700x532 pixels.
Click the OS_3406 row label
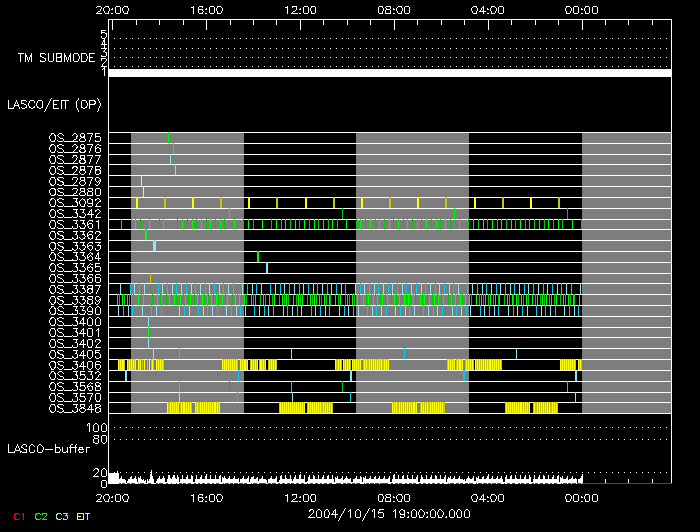(x=75, y=365)
